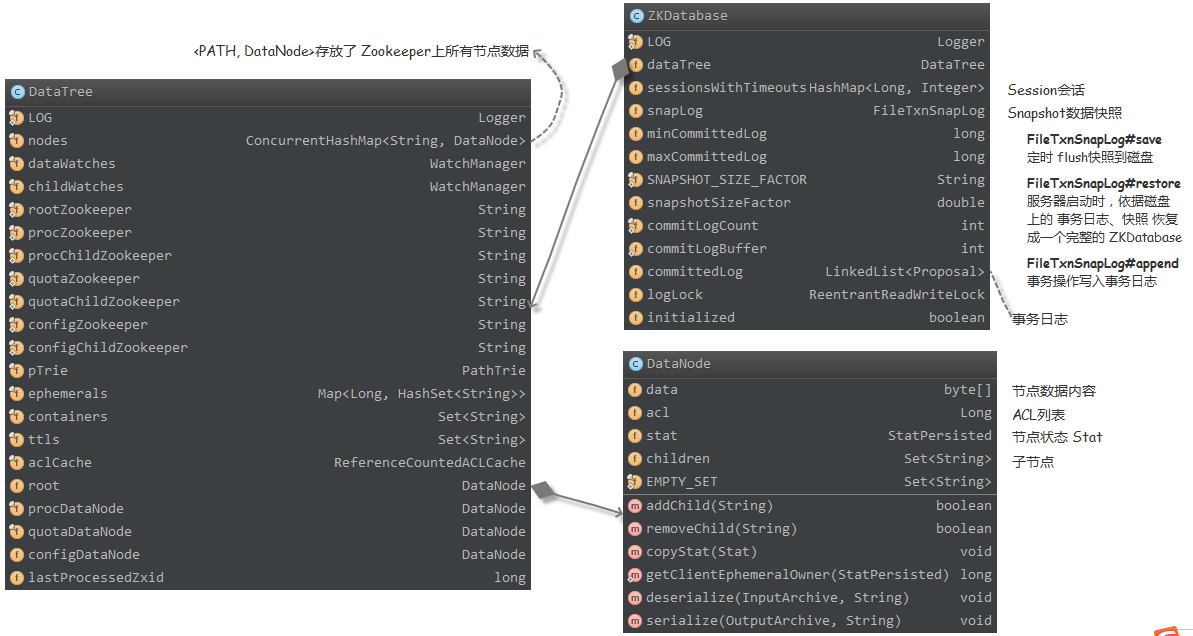The image size is (1193, 636).
Task: Click the DataTree class title
Action: tap(61, 92)
